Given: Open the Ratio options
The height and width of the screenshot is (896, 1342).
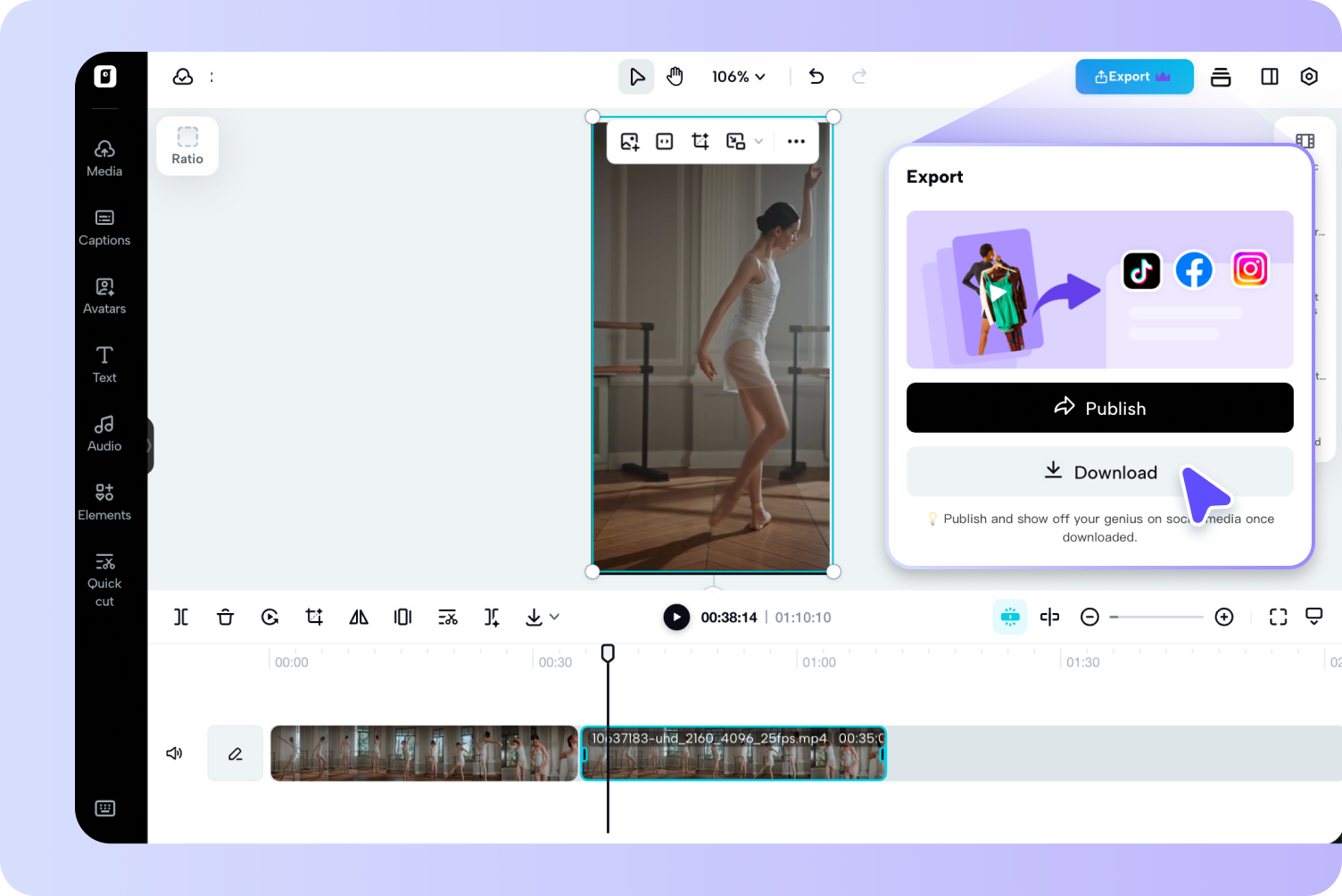Looking at the screenshot, I should pyautogui.click(x=187, y=146).
